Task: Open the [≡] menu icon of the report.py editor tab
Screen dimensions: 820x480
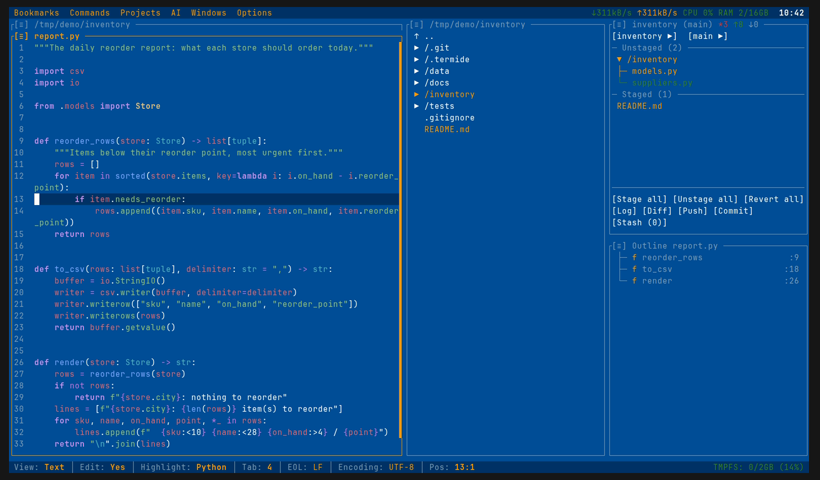Action: pos(21,36)
